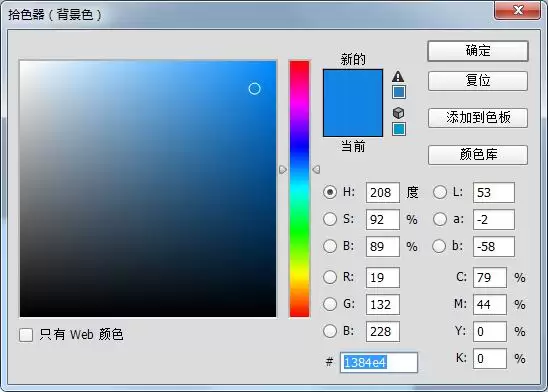Click the new color preview swatch

click(x=353, y=86)
